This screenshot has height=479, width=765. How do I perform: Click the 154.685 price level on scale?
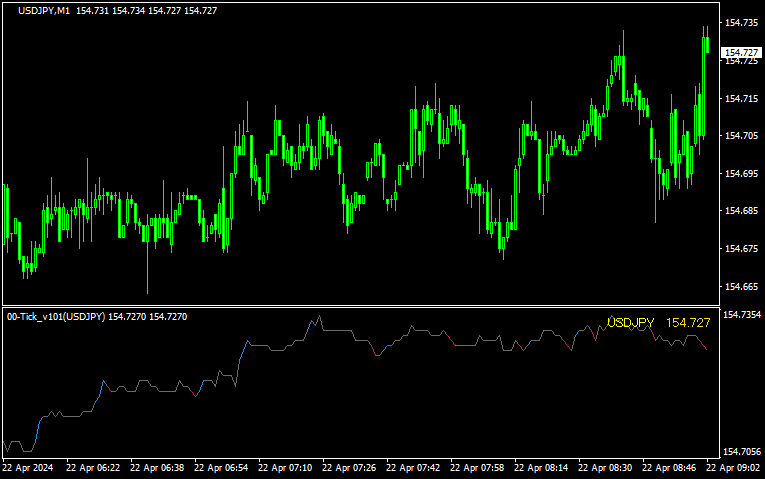[x=741, y=211]
